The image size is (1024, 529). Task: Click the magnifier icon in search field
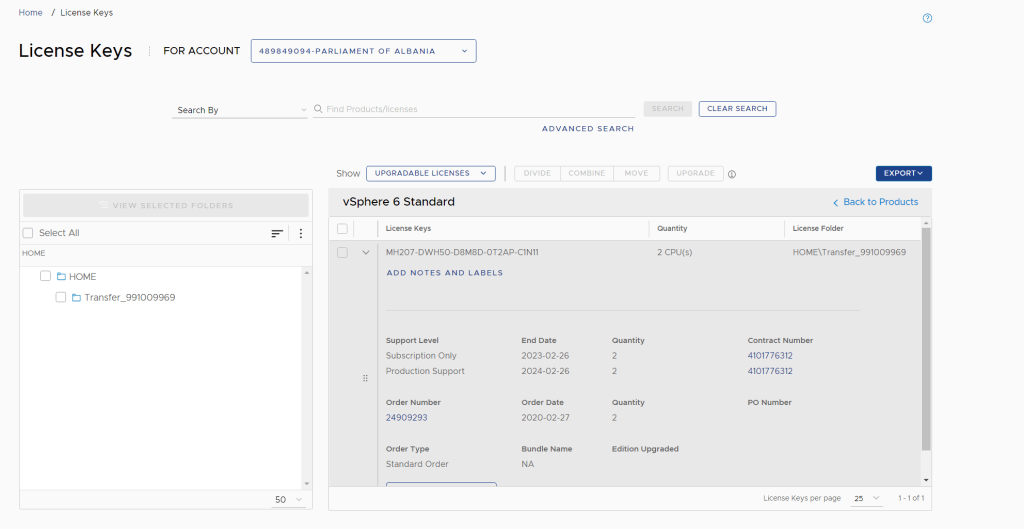319,109
